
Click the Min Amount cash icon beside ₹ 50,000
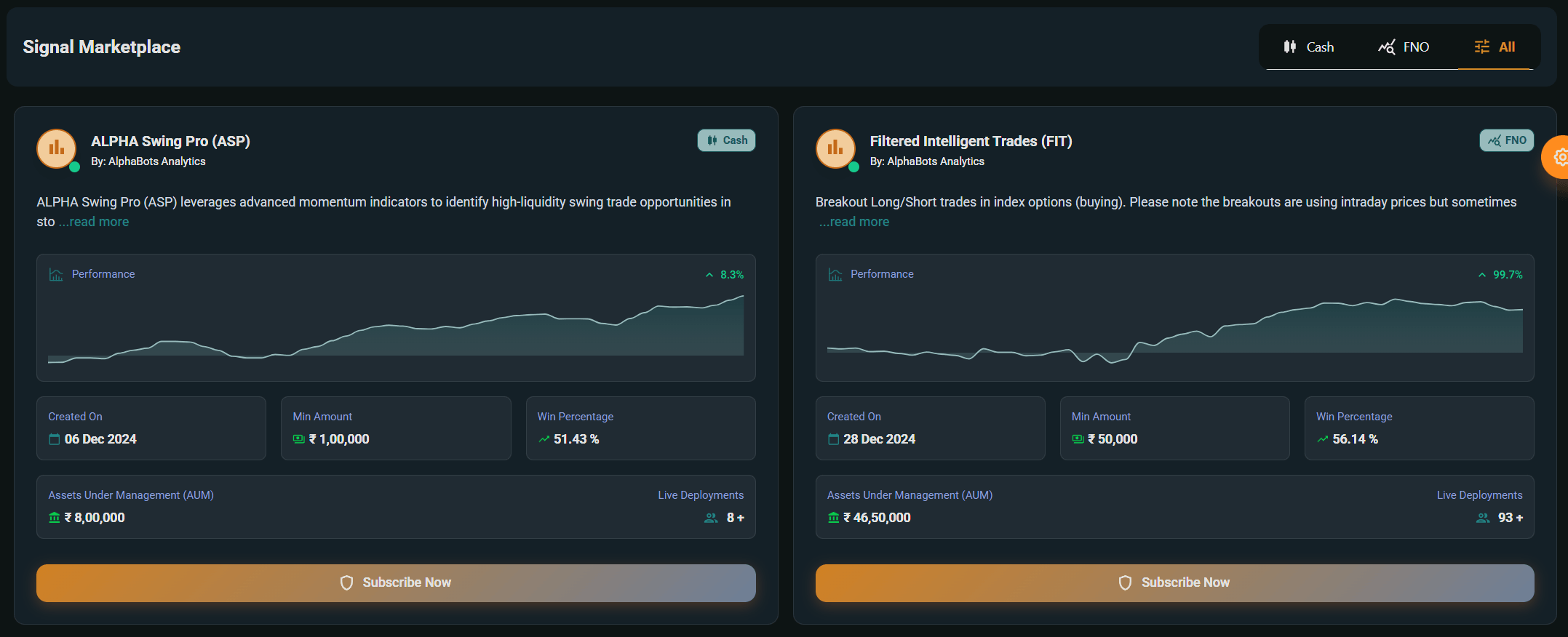click(1078, 439)
